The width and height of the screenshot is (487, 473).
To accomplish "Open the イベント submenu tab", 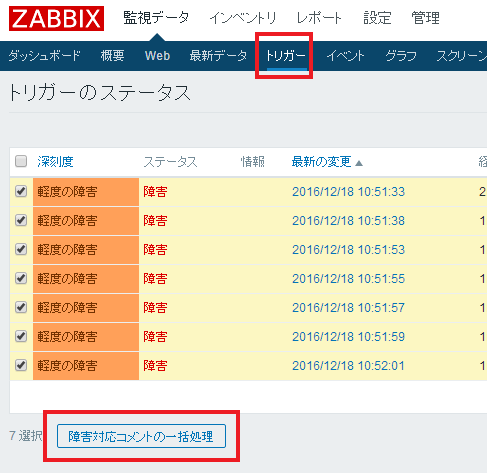I will (345, 56).
